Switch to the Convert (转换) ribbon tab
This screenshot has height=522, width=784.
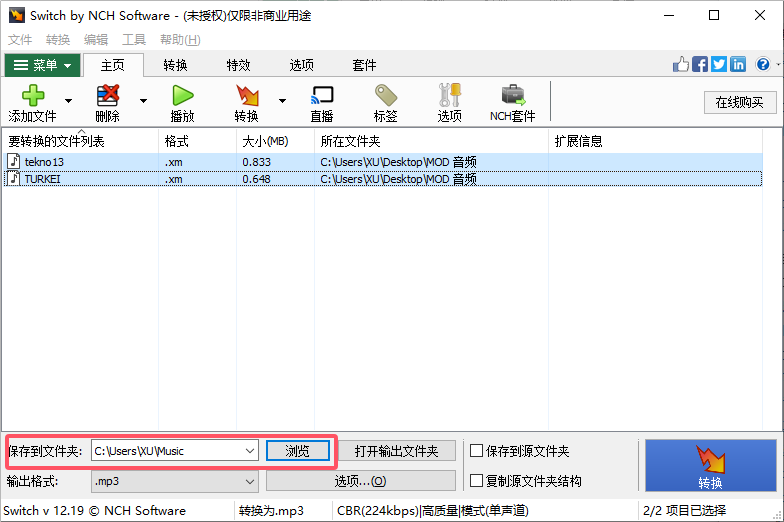click(x=176, y=65)
